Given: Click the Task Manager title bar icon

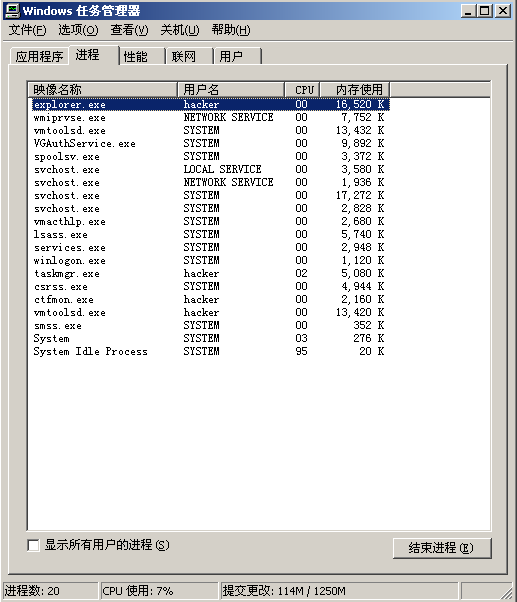Looking at the screenshot, I should (12, 11).
